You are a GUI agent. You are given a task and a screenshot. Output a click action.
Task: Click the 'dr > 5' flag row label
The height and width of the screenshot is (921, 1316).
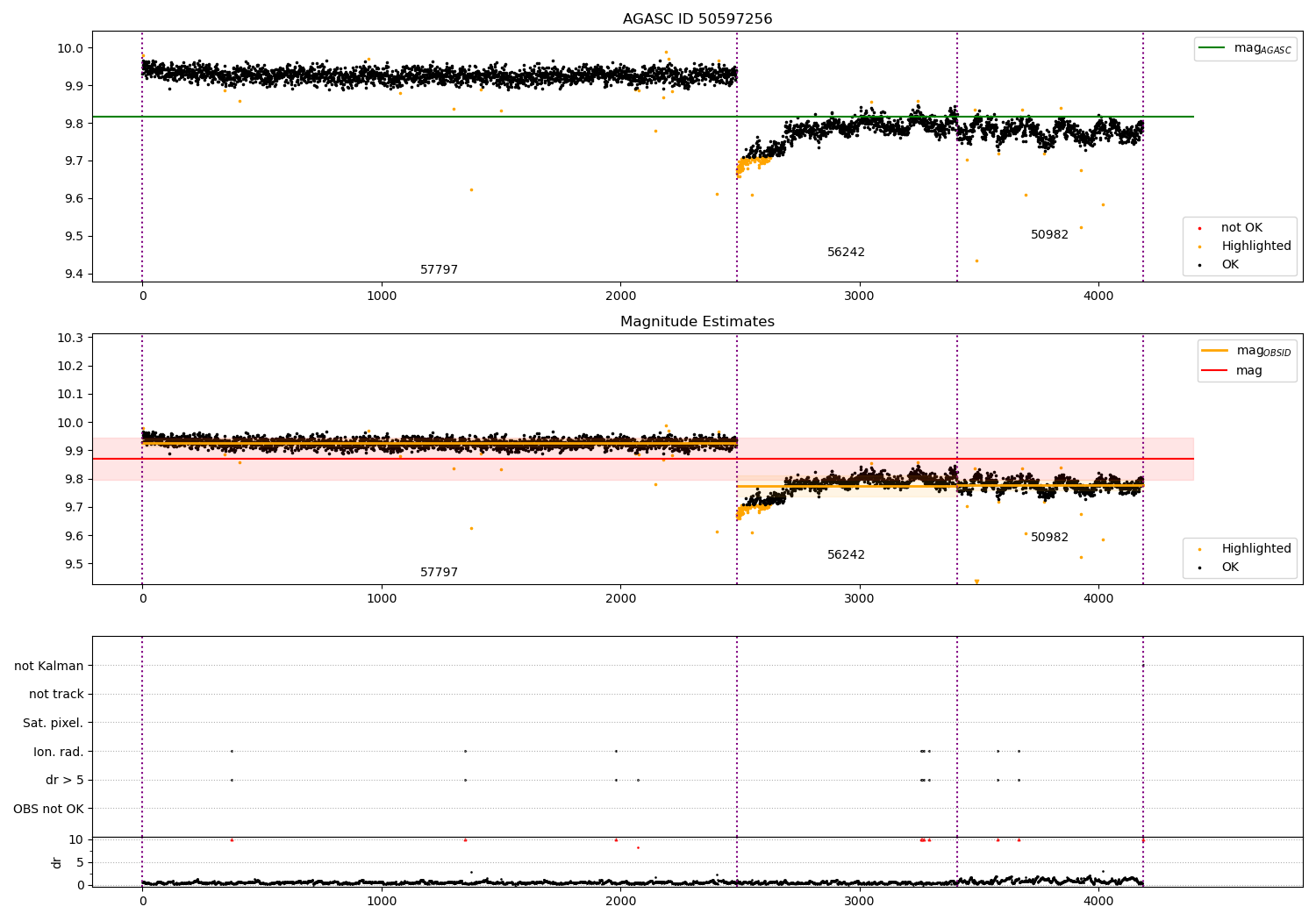click(x=65, y=781)
